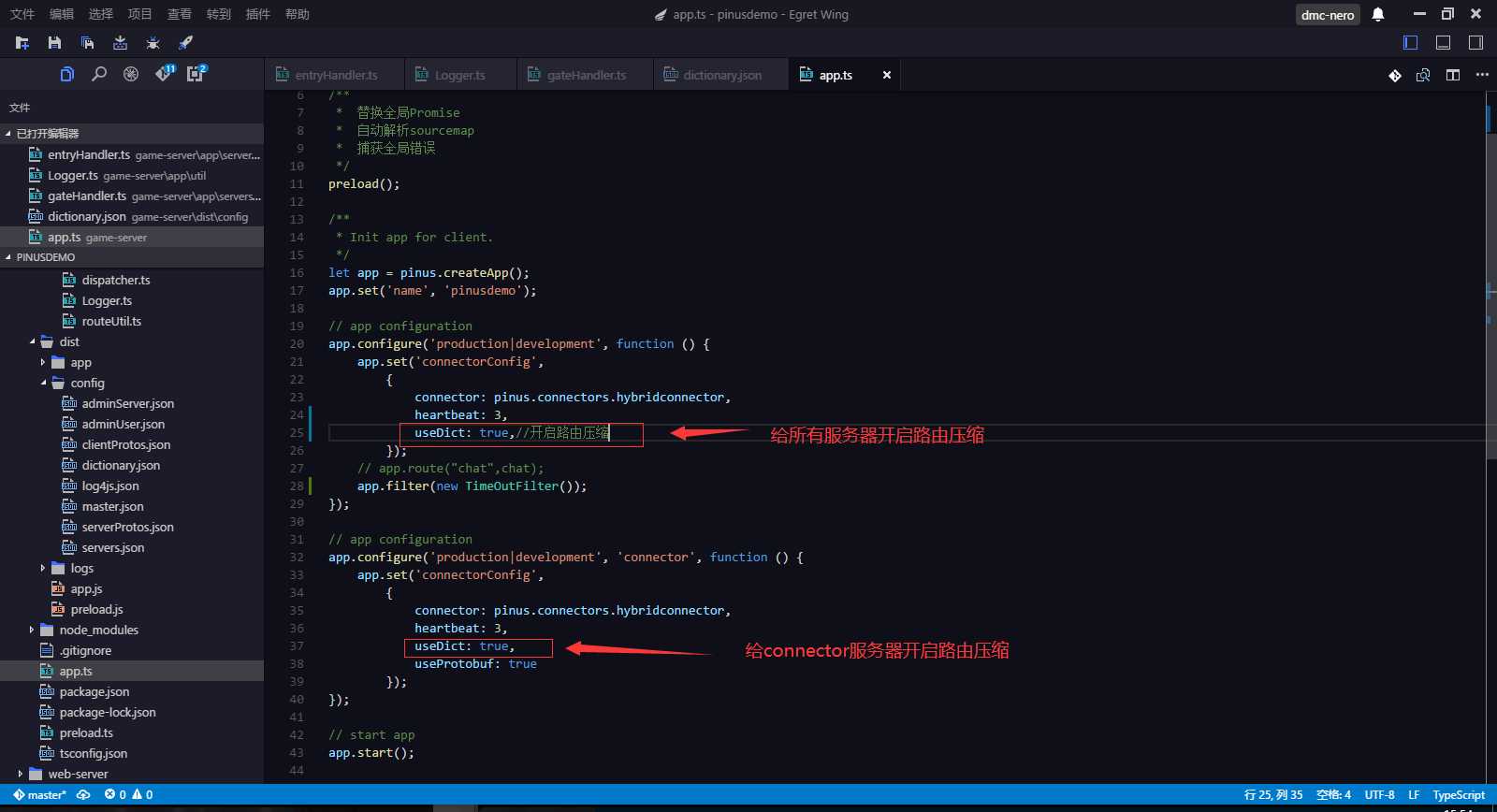Image resolution: width=1497 pixels, height=812 pixels.
Task: Open the 项目 menu
Action: [140, 14]
